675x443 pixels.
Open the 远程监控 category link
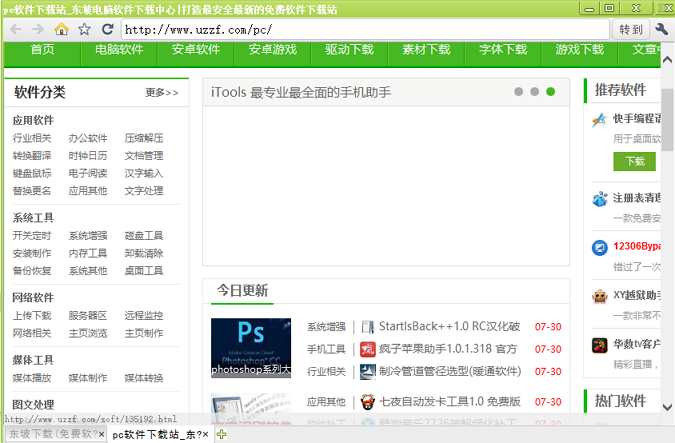144,316
